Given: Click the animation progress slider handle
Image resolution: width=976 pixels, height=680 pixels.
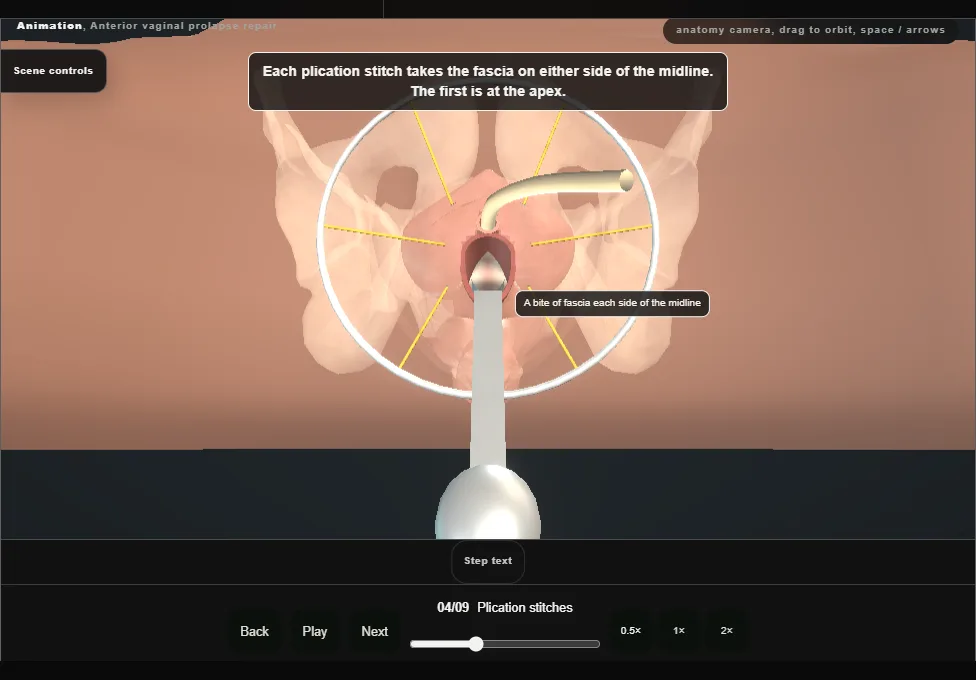Looking at the screenshot, I should pos(476,644).
